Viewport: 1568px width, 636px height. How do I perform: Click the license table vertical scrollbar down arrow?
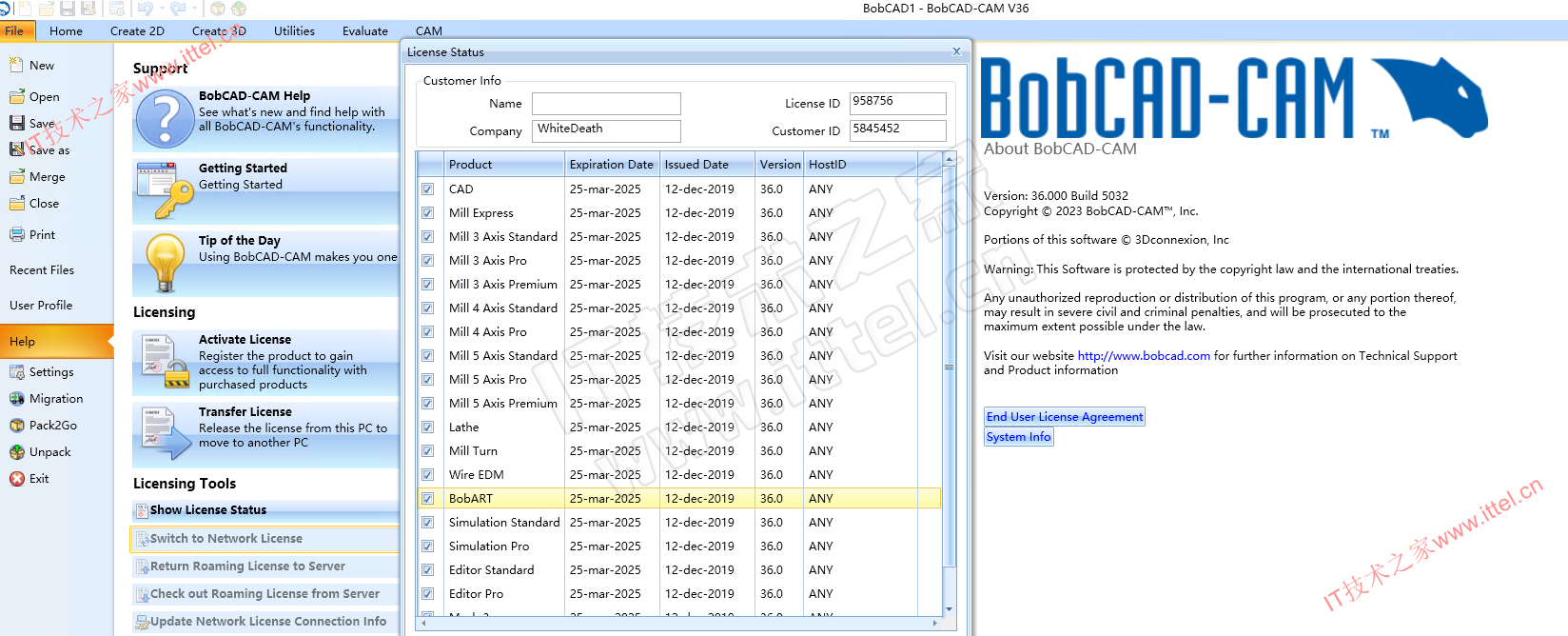pos(949,609)
